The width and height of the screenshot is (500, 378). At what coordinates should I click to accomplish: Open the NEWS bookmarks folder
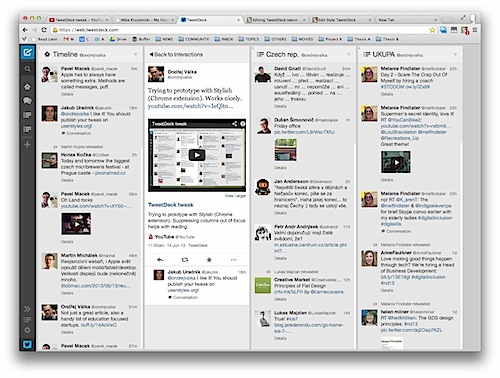164,39
